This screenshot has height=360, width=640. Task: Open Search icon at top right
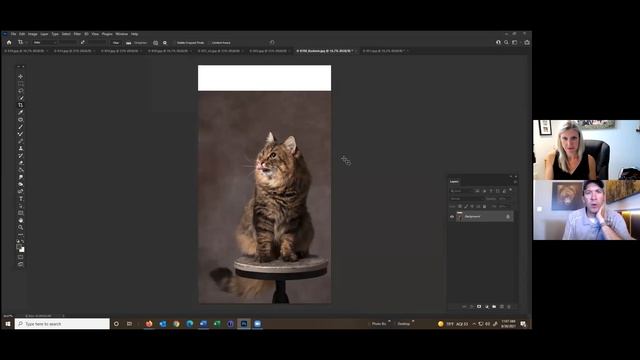tap(506, 42)
